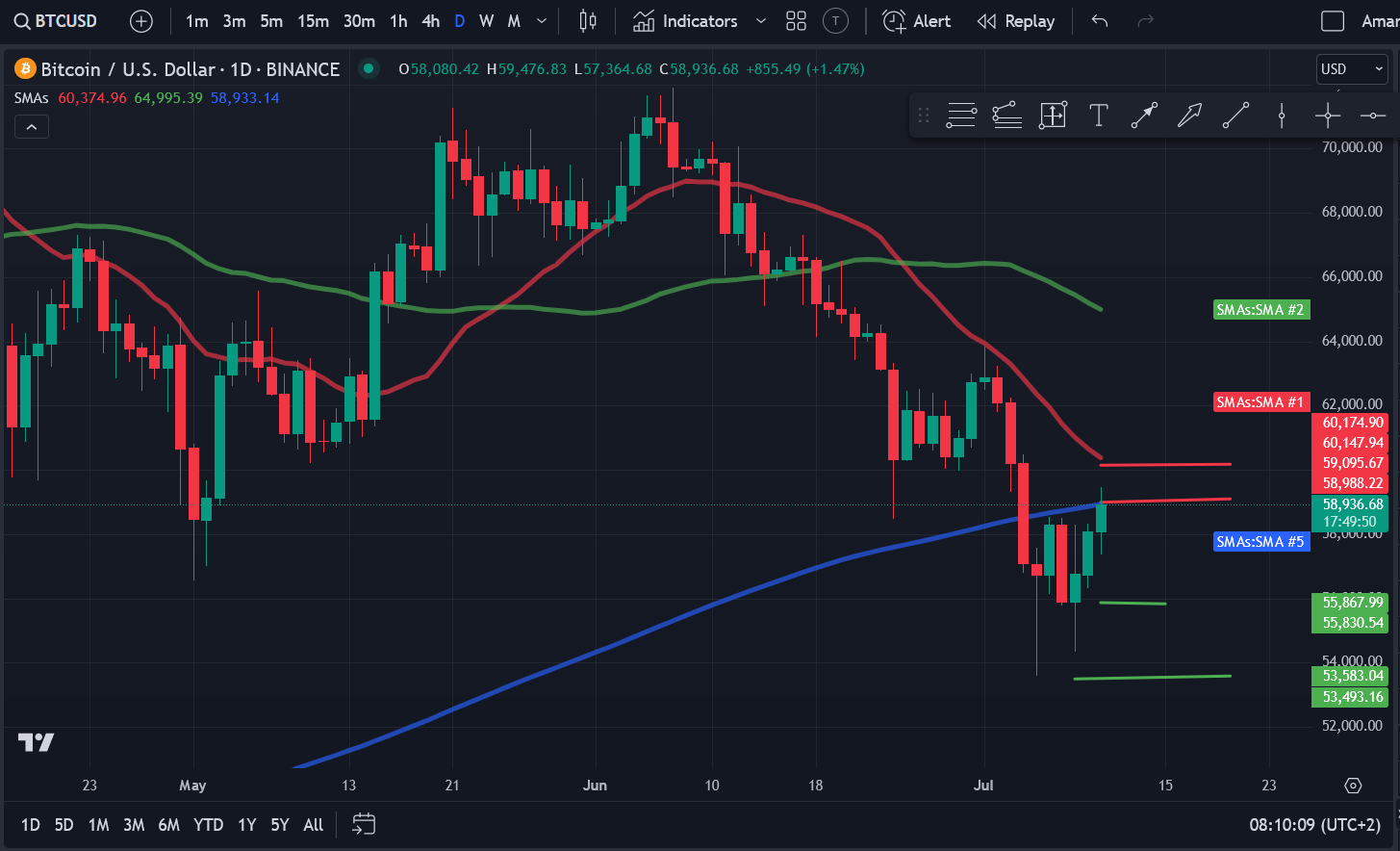Expand the favorite indicators dropdown arrow
1400x851 pixels.
761,21
